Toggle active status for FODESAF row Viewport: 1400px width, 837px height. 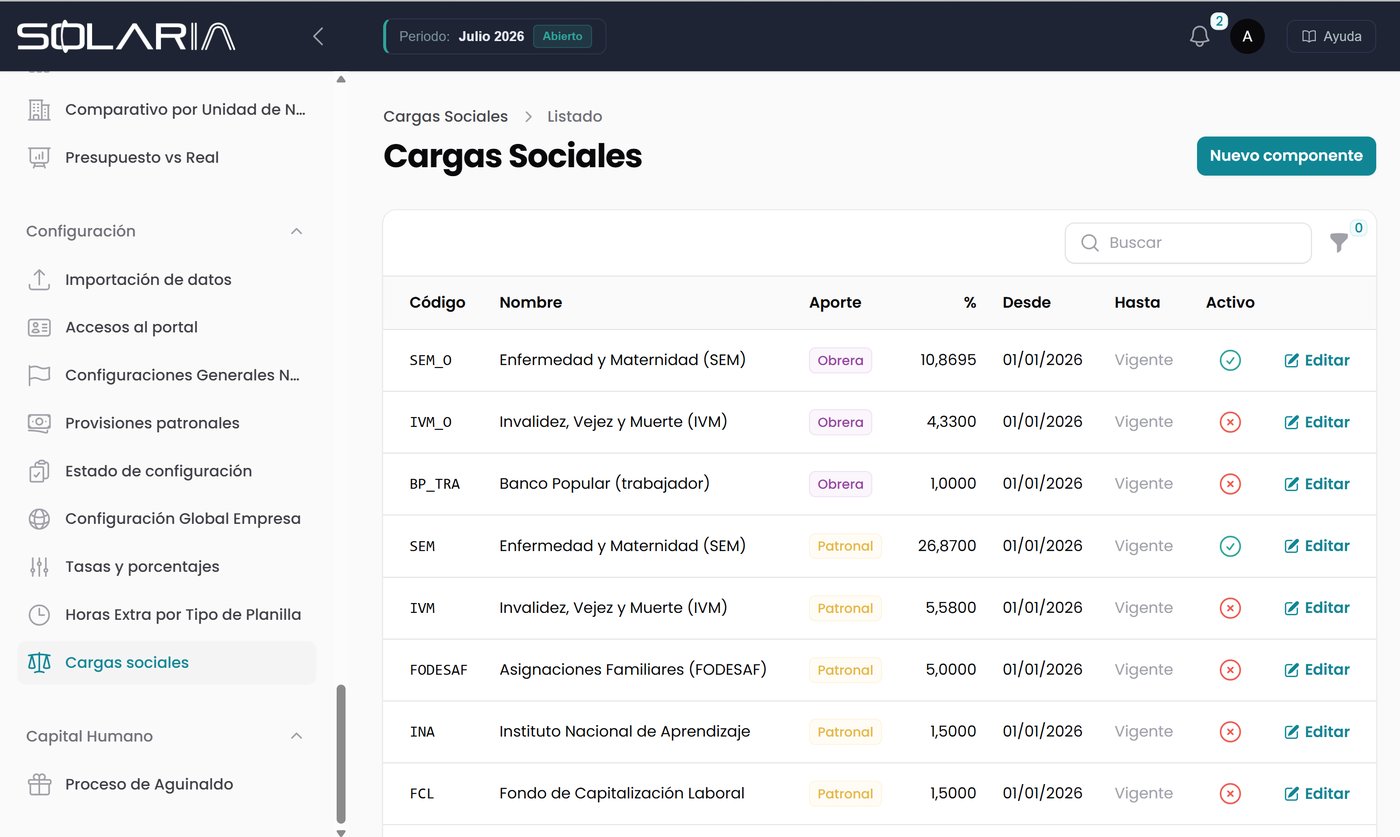pos(1230,670)
